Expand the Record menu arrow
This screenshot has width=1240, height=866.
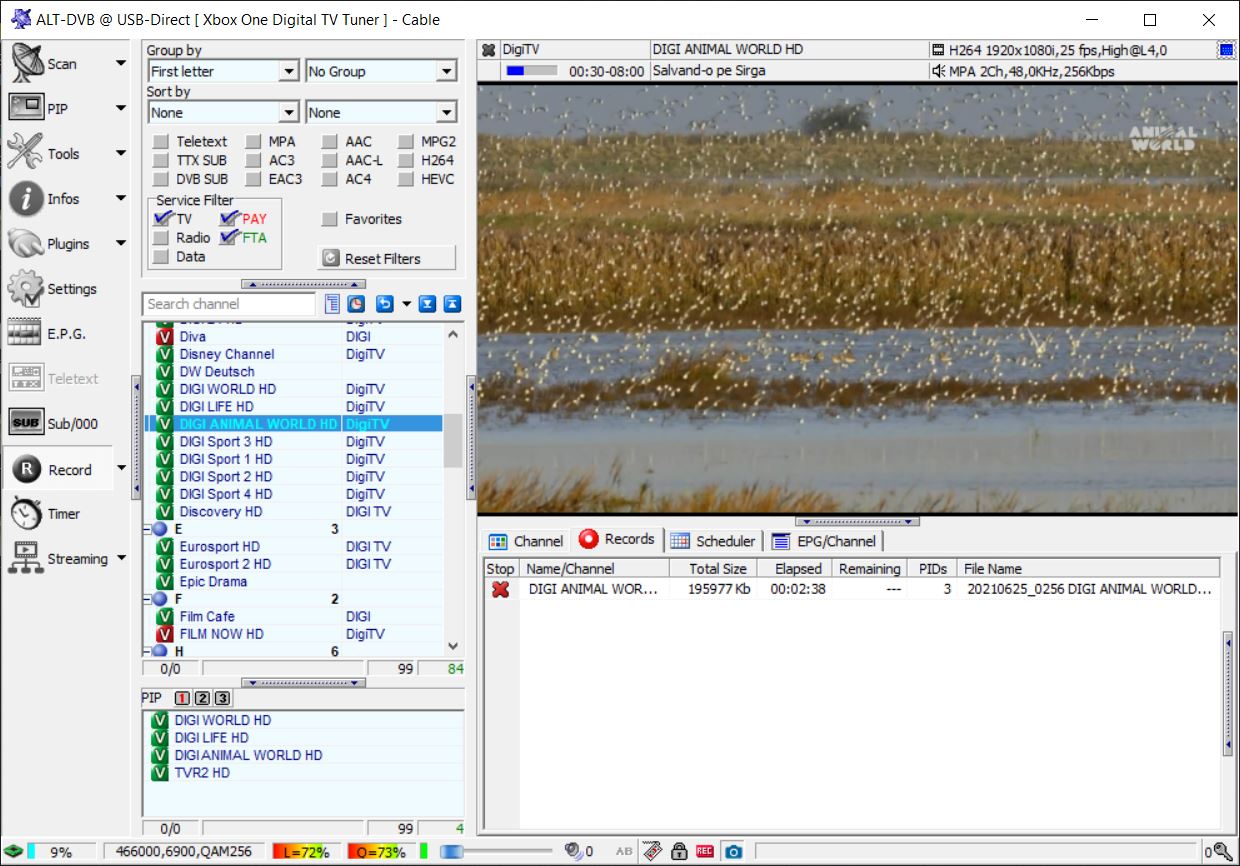(x=121, y=468)
